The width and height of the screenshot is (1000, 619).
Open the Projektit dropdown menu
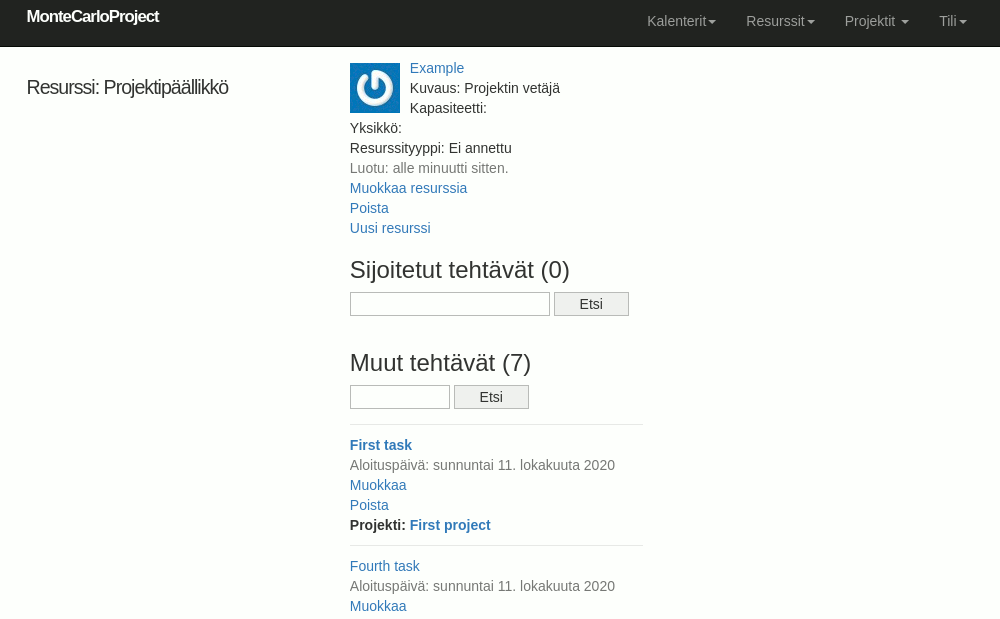tap(876, 21)
